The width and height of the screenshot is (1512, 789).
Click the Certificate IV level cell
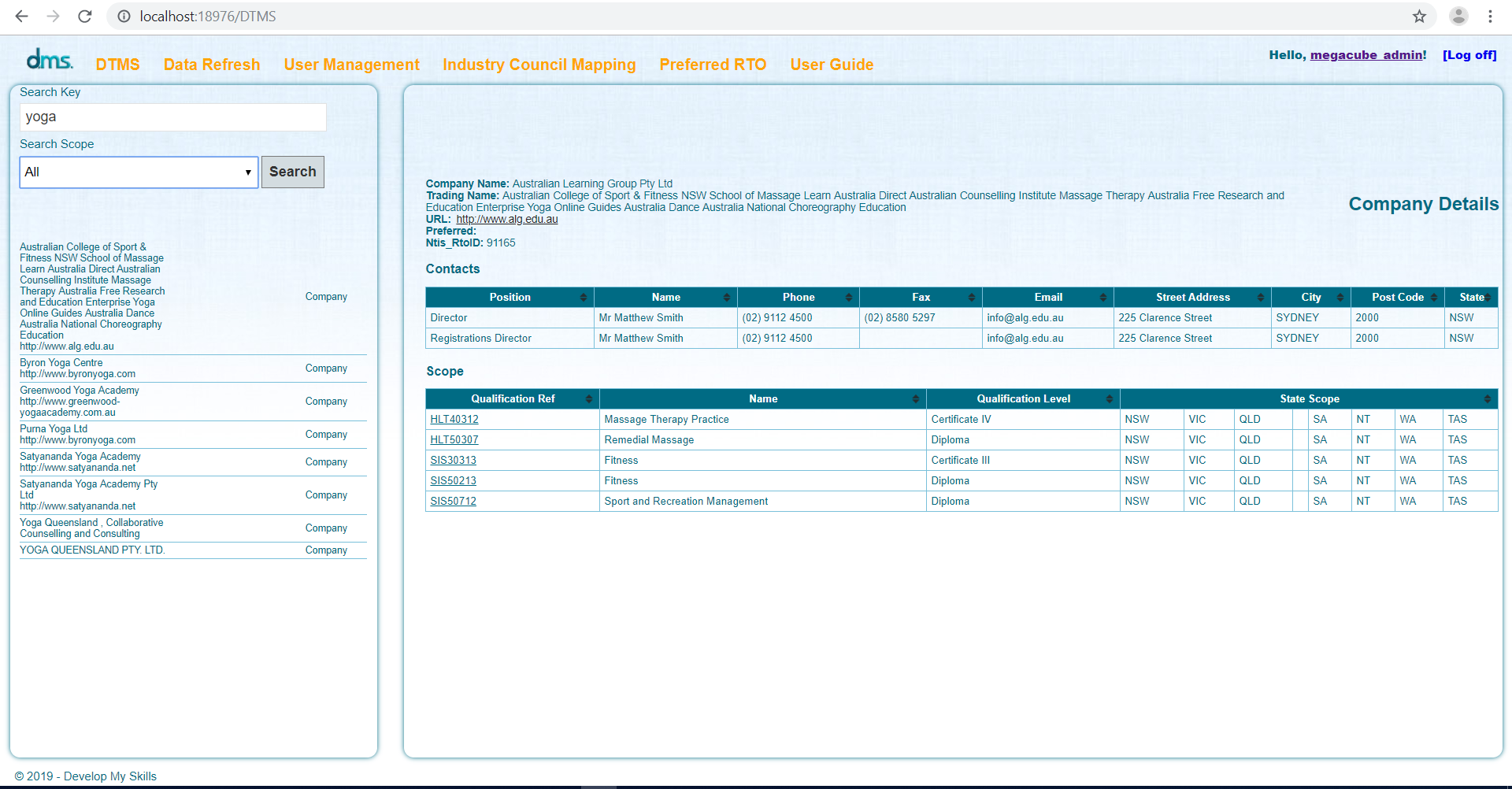[x=1023, y=419]
